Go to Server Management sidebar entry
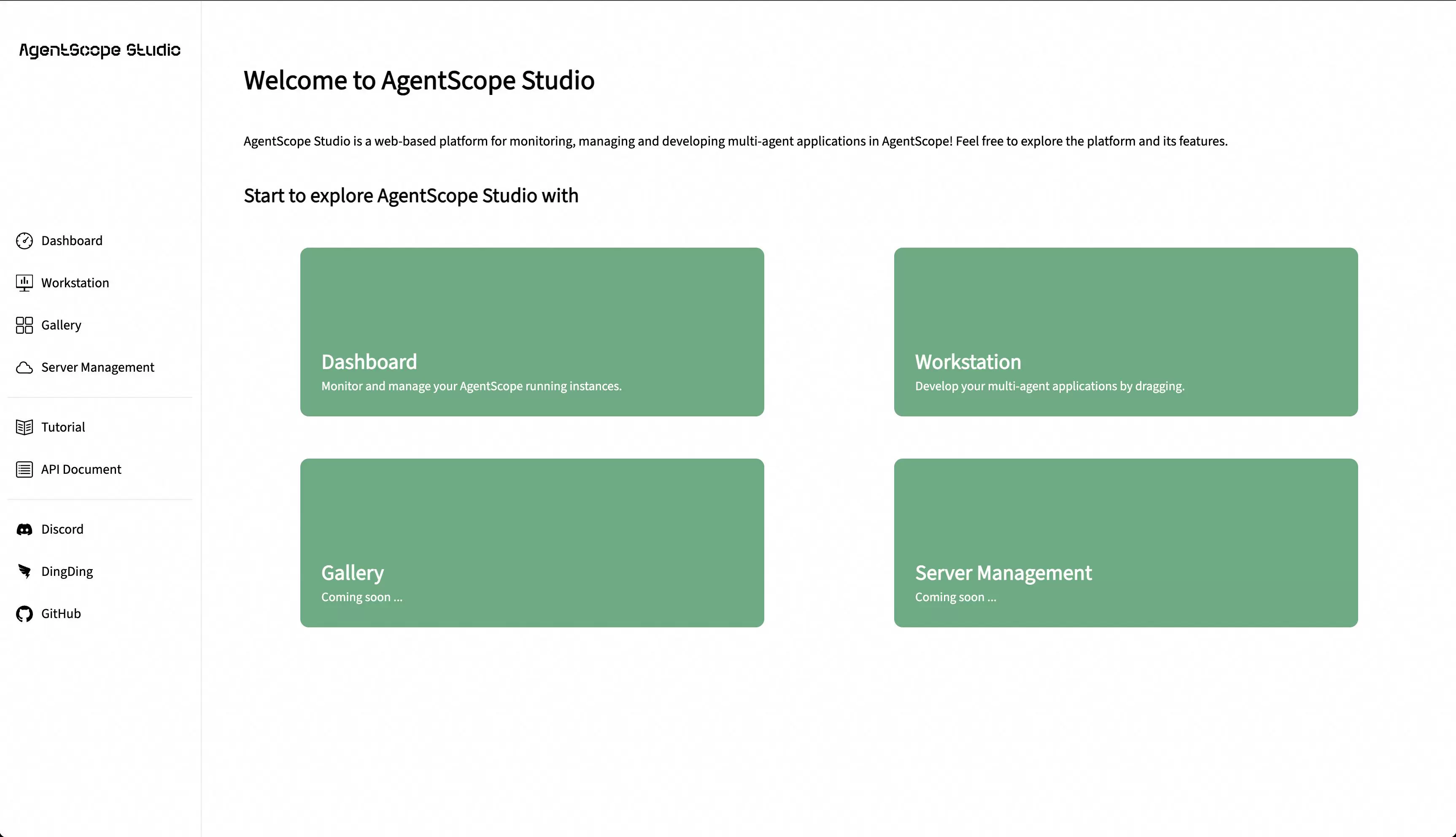This screenshot has height=837, width=1456. click(98, 367)
